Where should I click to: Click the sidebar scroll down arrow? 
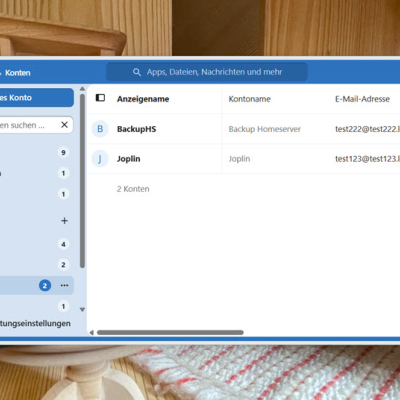82,310
